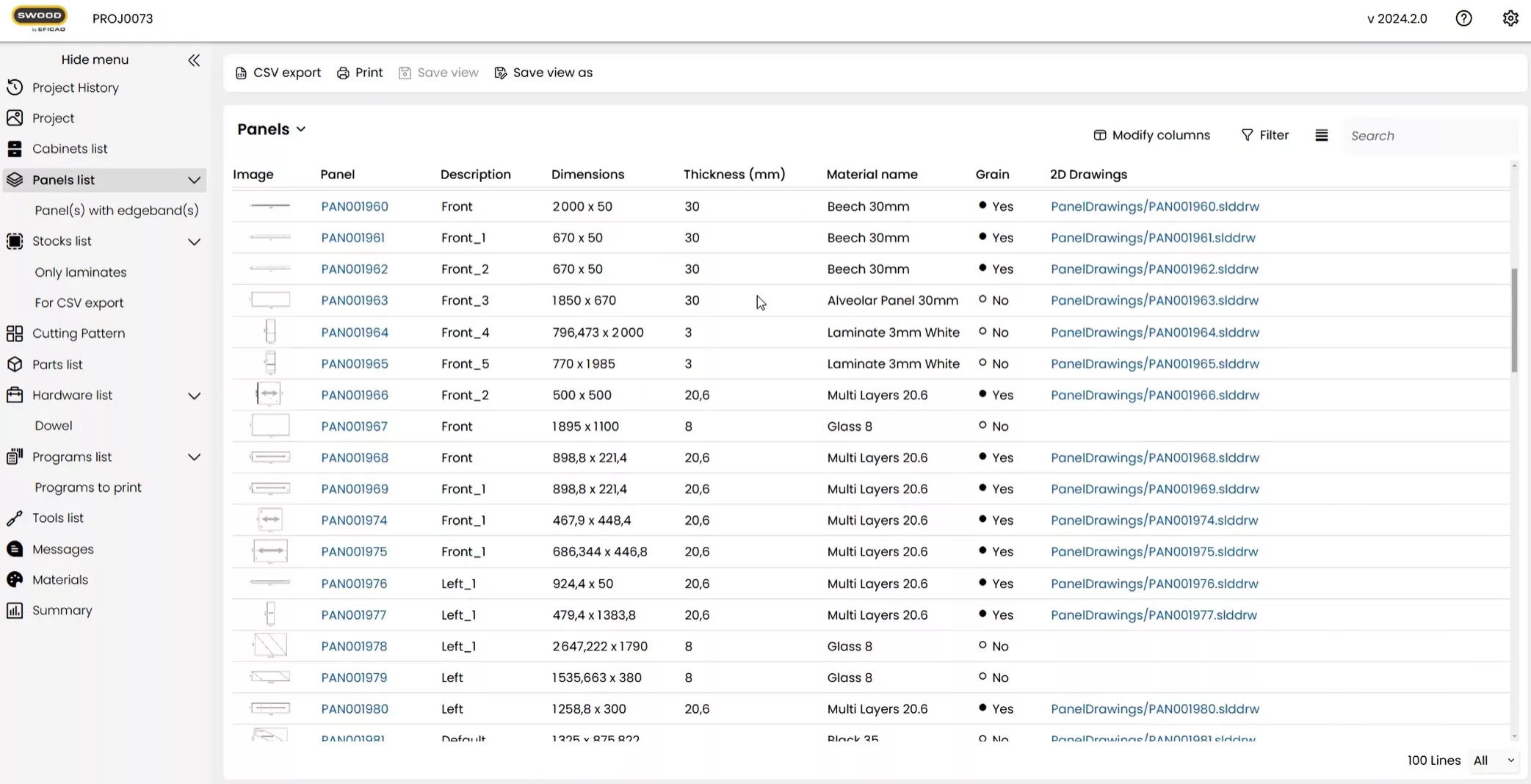Open panel link PAN001980
Screen dimensions: 1531x784
point(355,709)
